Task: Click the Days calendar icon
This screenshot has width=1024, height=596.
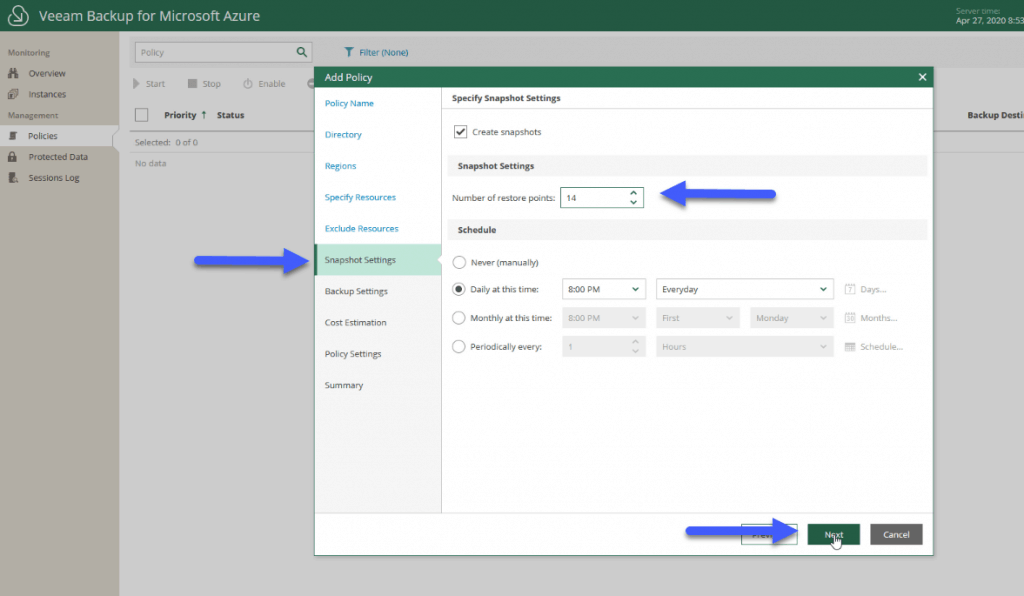Action: tap(850, 289)
